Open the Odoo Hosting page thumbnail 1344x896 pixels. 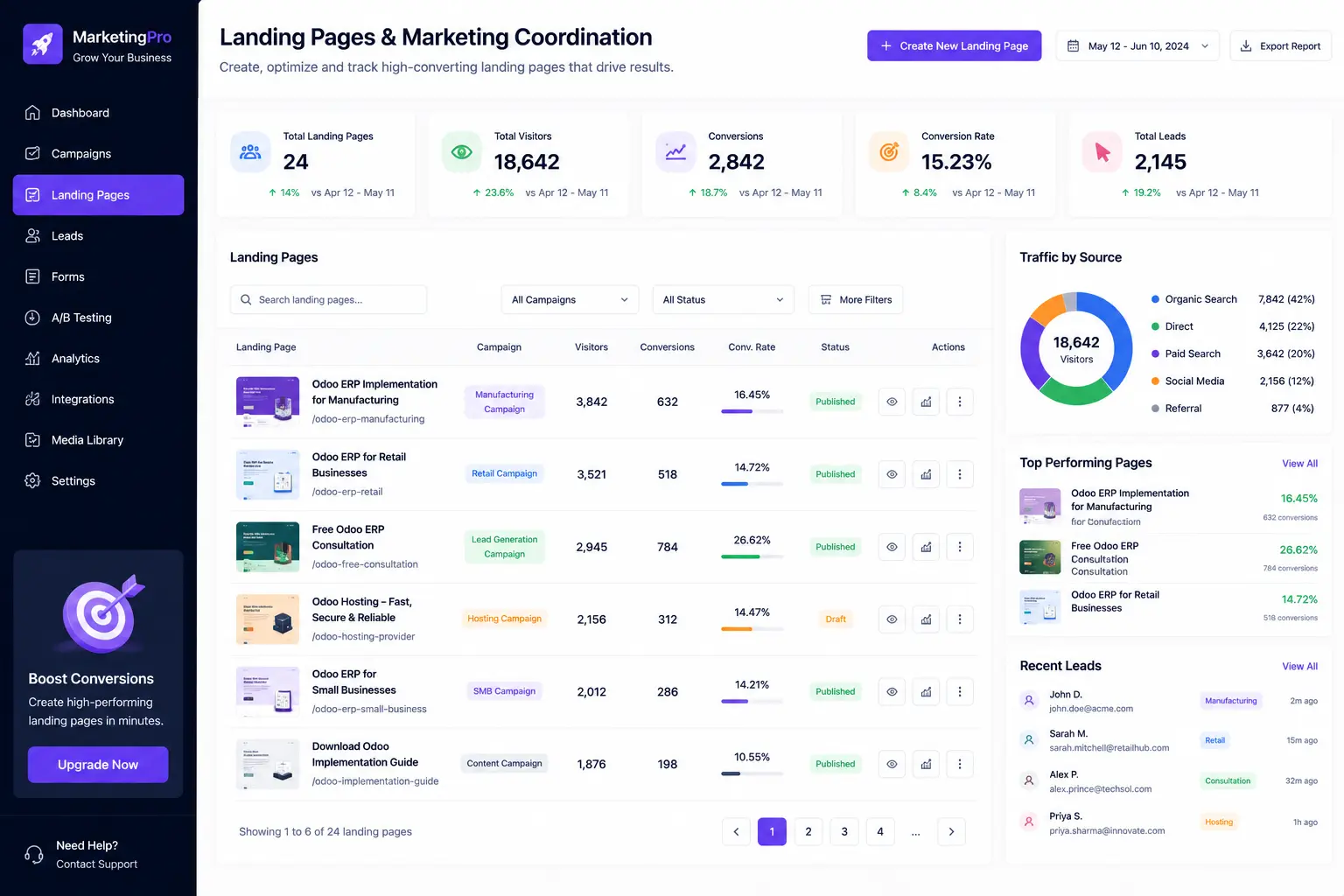pos(268,619)
